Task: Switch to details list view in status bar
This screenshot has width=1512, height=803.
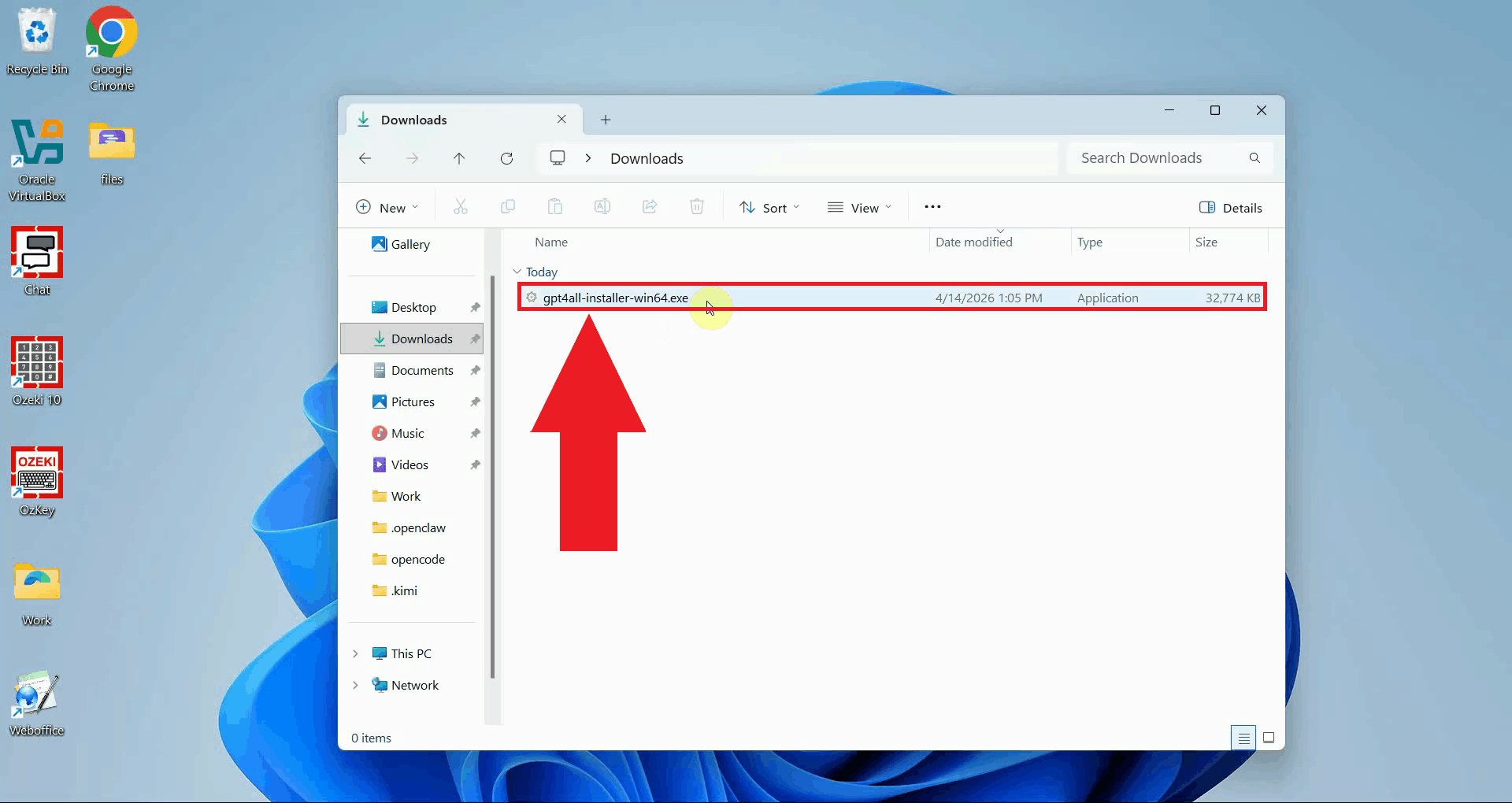Action: pyautogui.click(x=1243, y=738)
